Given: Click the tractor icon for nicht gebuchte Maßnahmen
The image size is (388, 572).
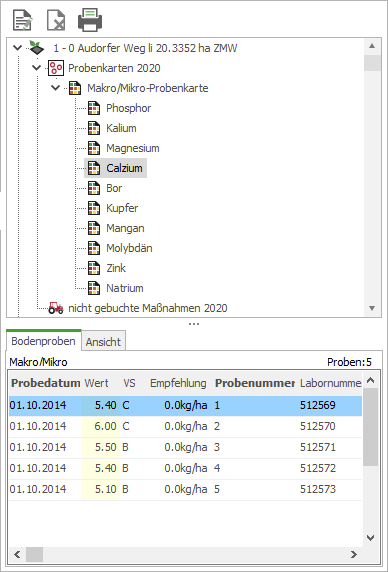Looking at the screenshot, I should (x=56, y=308).
